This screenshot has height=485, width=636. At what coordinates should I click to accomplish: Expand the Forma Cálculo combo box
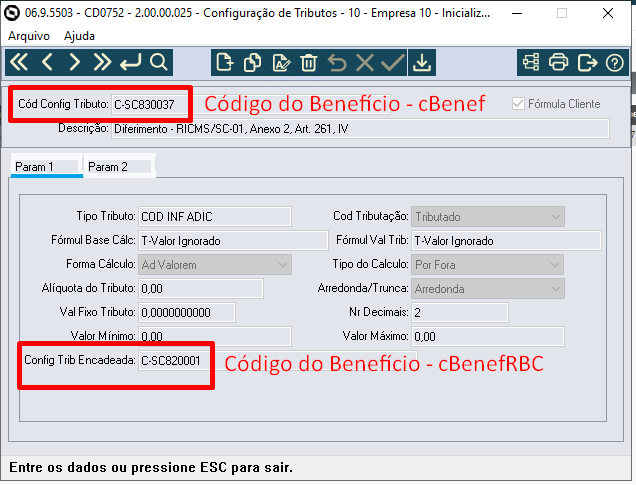[x=215, y=265]
